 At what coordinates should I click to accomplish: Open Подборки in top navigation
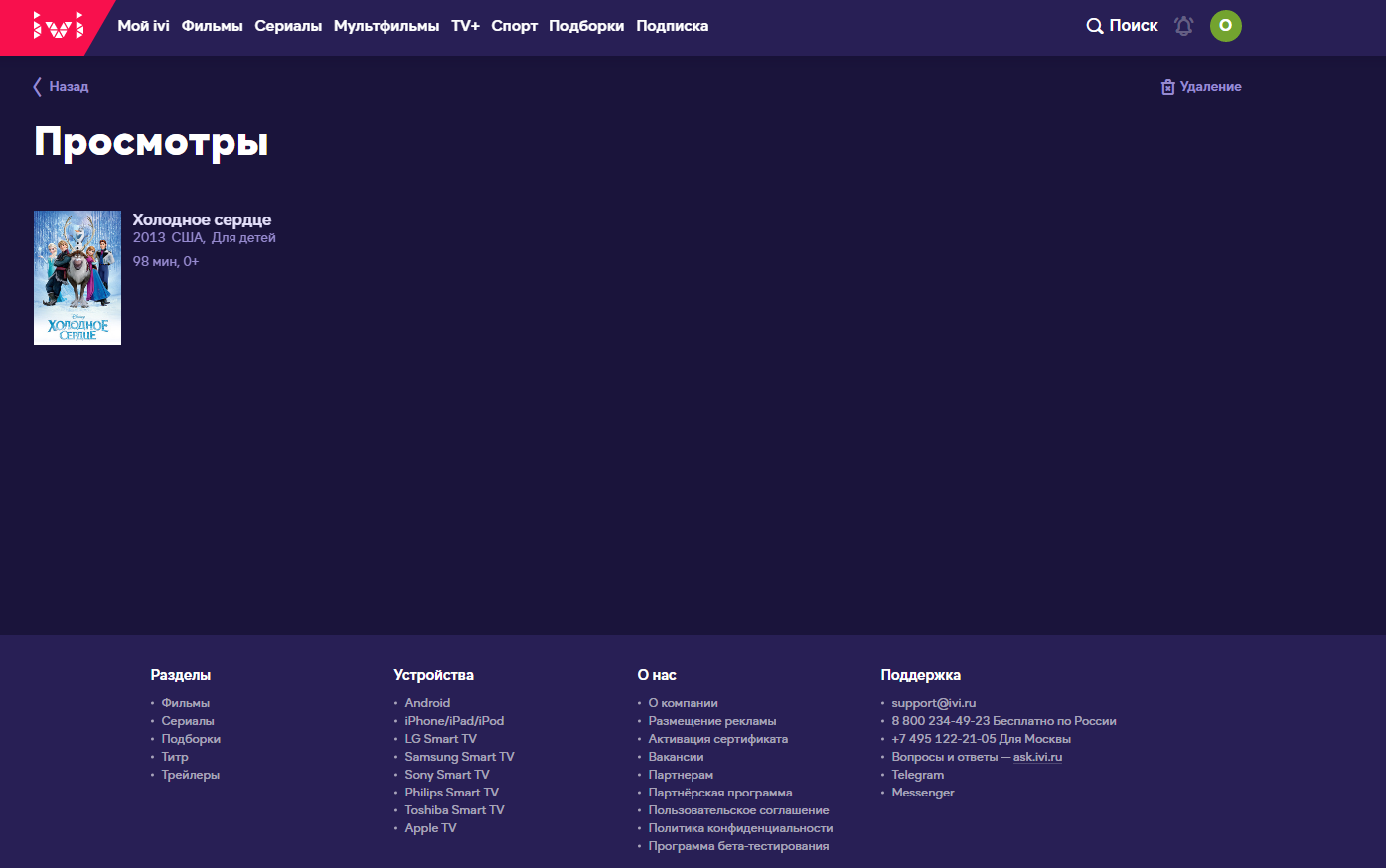click(587, 26)
